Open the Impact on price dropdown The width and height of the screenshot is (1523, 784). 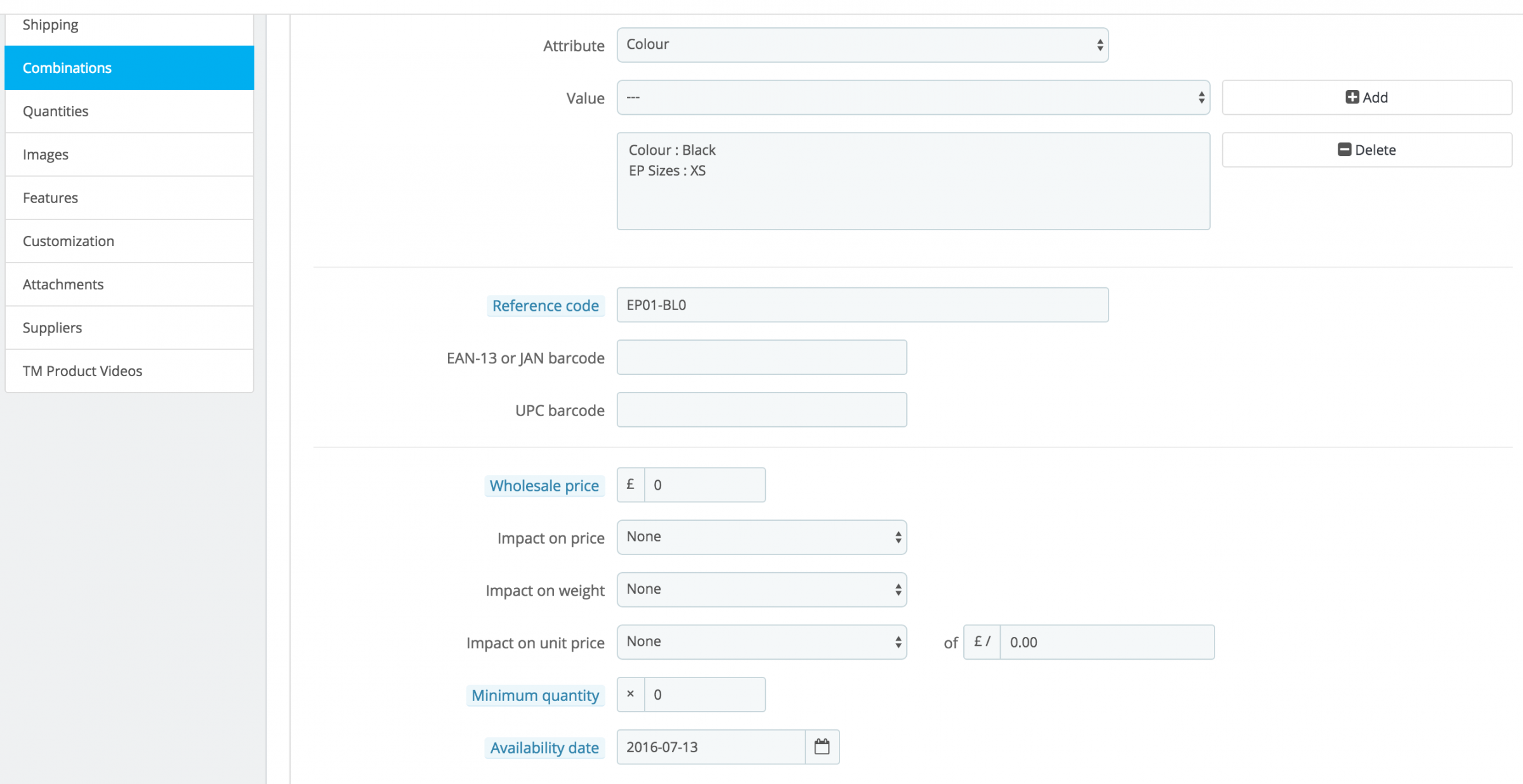coord(762,537)
